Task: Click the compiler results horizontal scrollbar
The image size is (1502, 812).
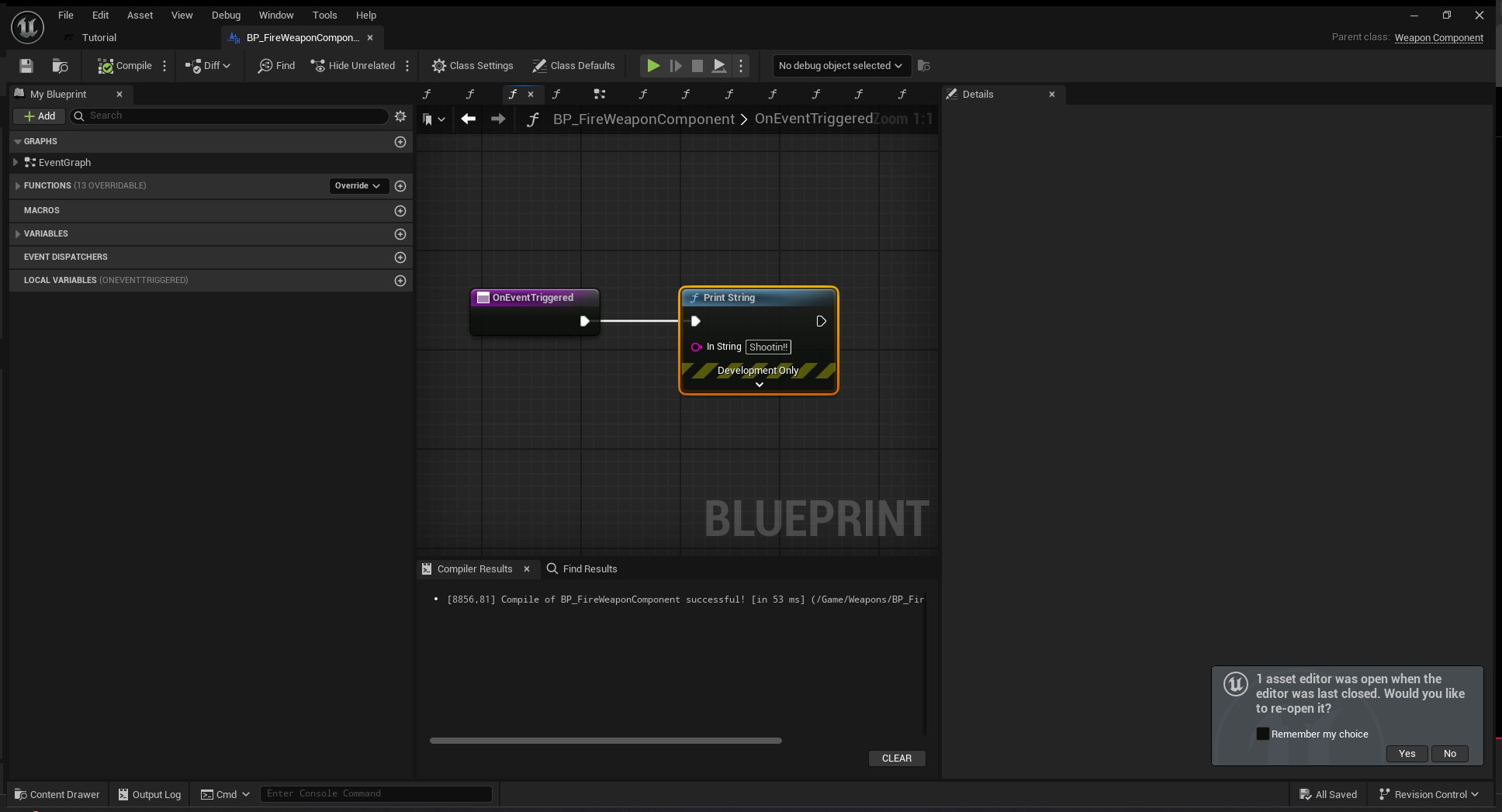Action: coord(606,741)
